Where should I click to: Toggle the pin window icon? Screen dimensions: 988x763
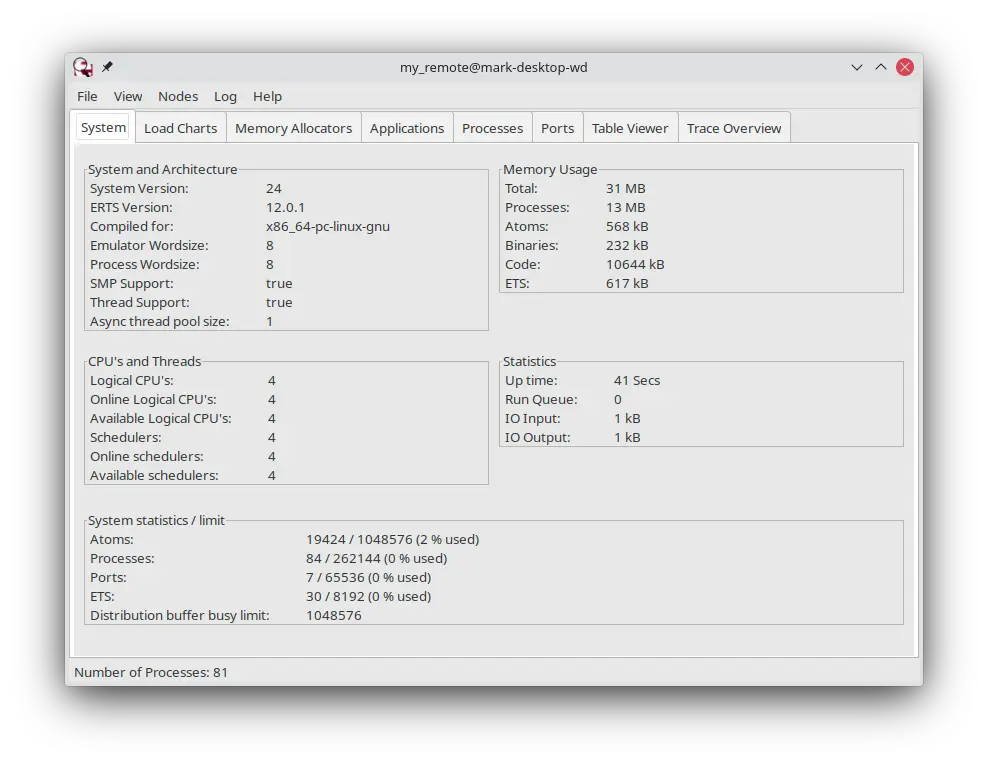[108, 67]
